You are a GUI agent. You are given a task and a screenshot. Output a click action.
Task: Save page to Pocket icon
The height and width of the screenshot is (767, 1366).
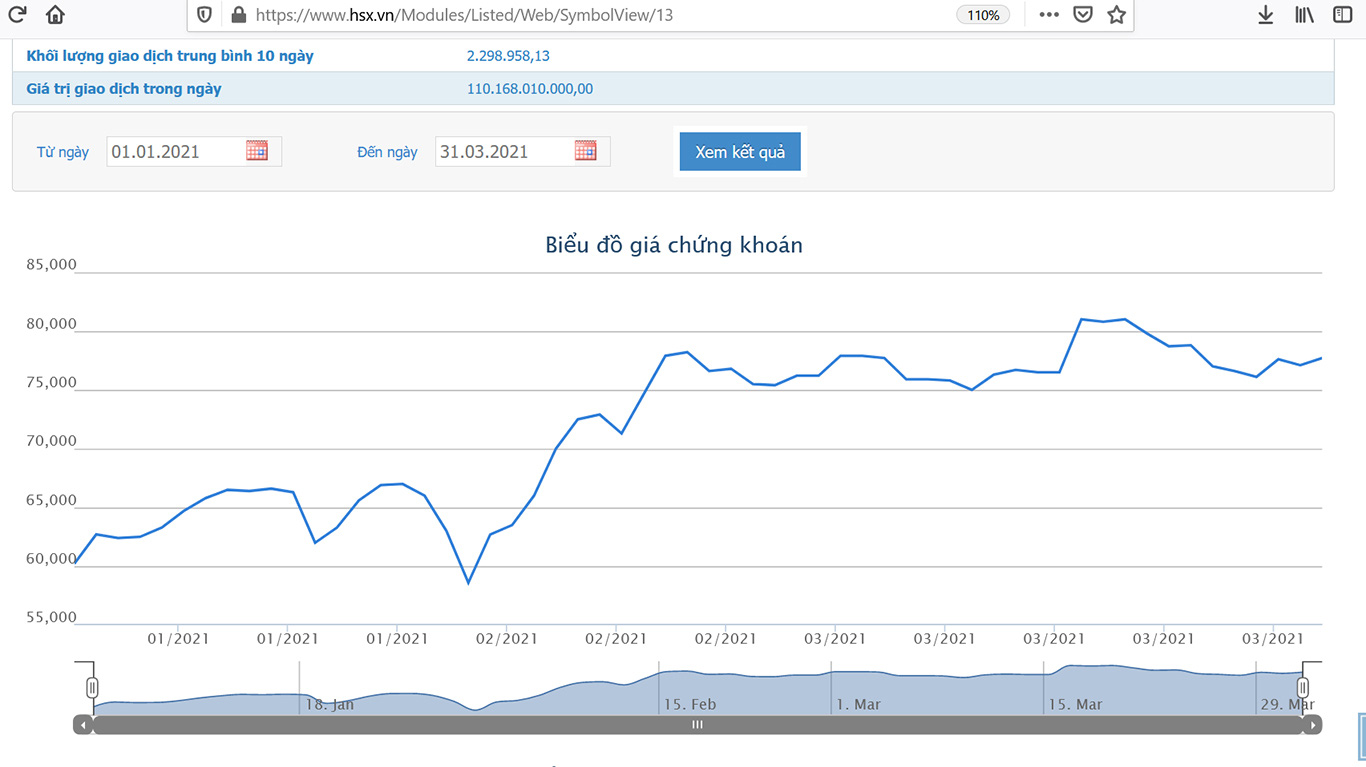pyautogui.click(x=1082, y=15)
